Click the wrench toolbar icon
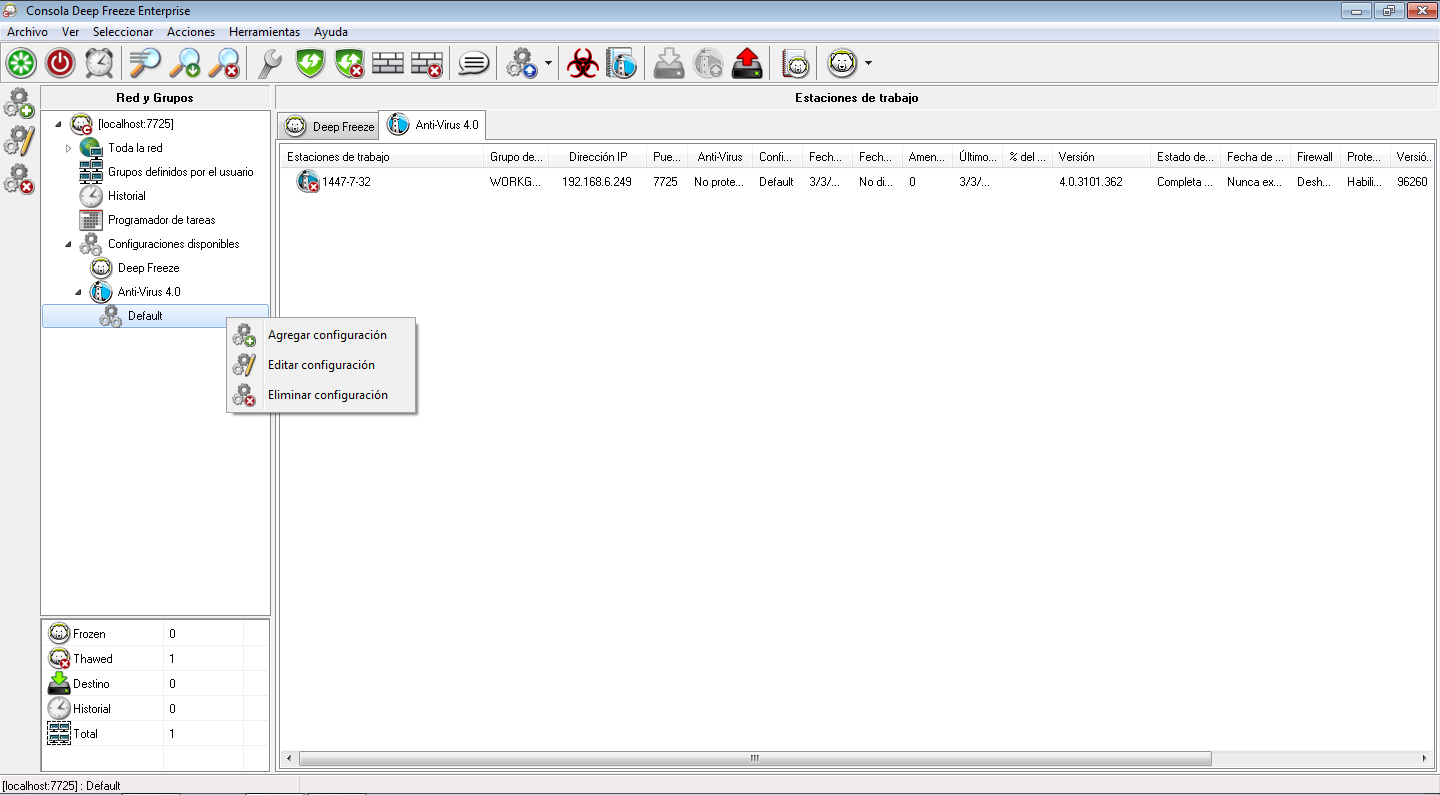This screenshot has height=795, width=1440. pos(270,64)
